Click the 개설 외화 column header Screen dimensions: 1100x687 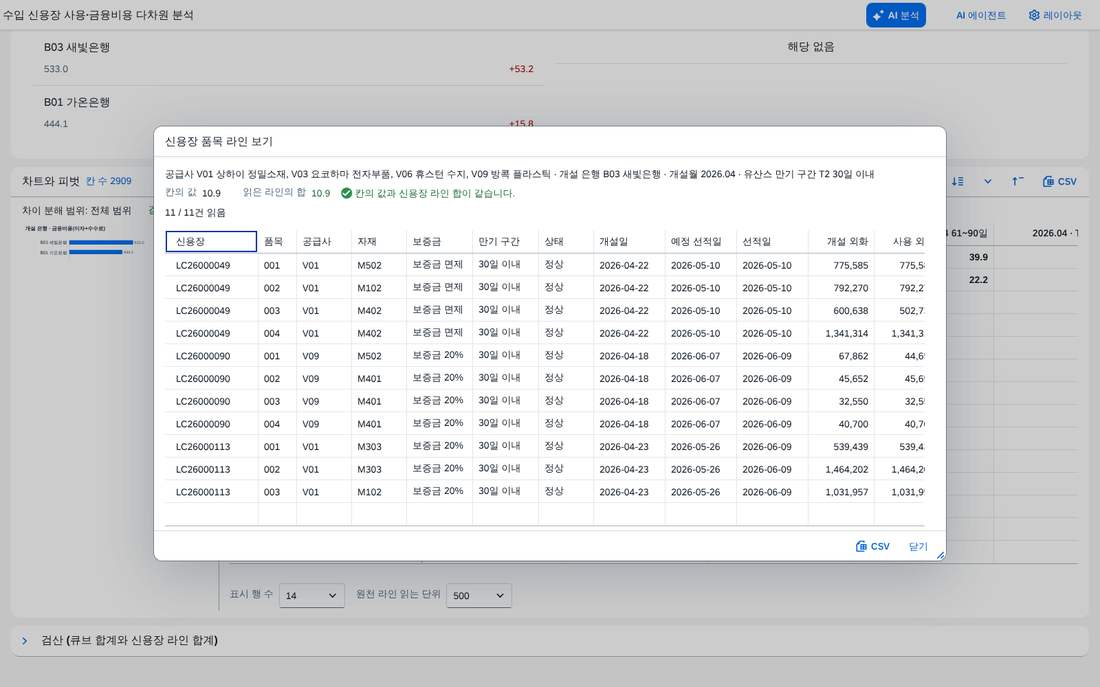[840, 241]
